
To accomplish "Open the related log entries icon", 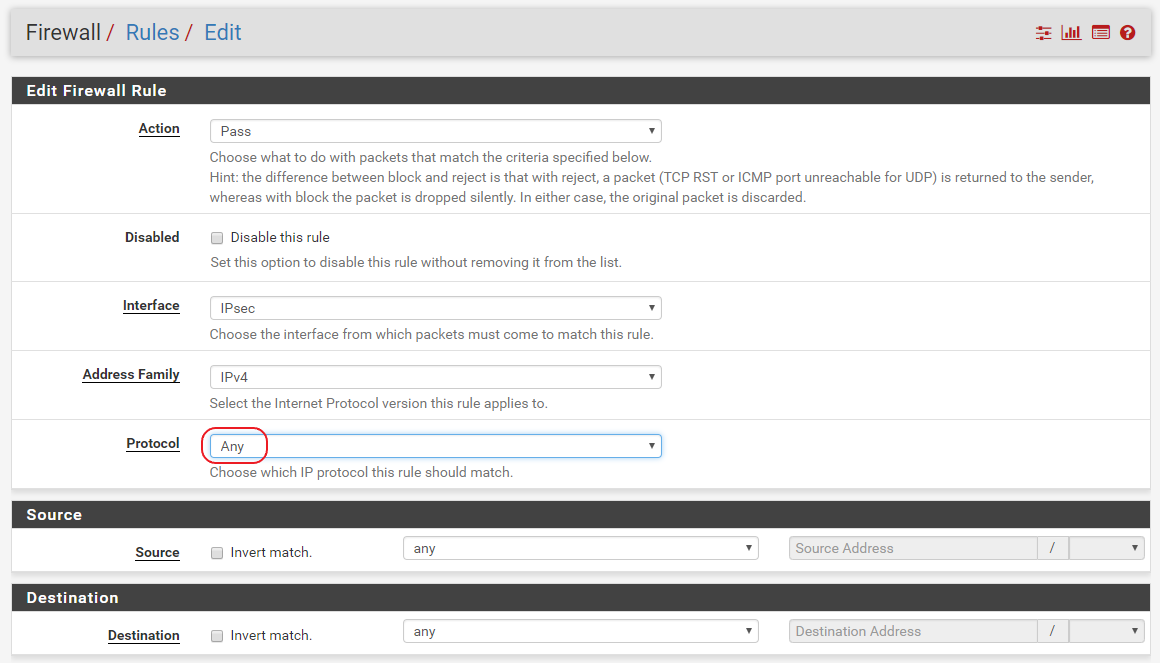I will tap(1101, 33).
